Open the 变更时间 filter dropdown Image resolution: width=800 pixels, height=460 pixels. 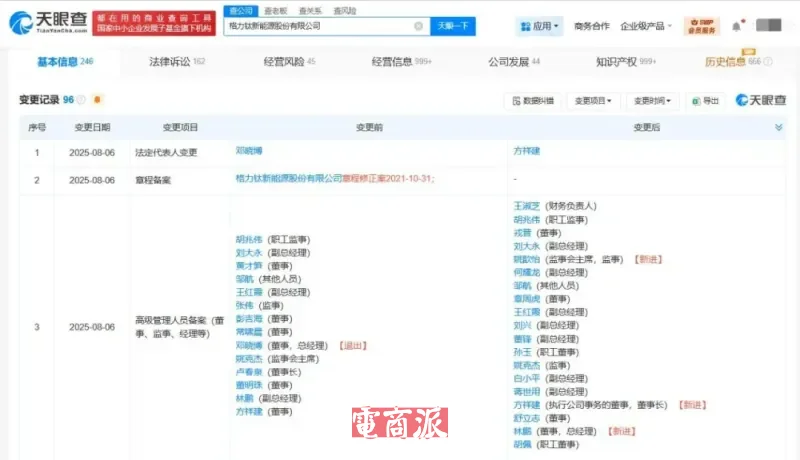coord(652,101)
